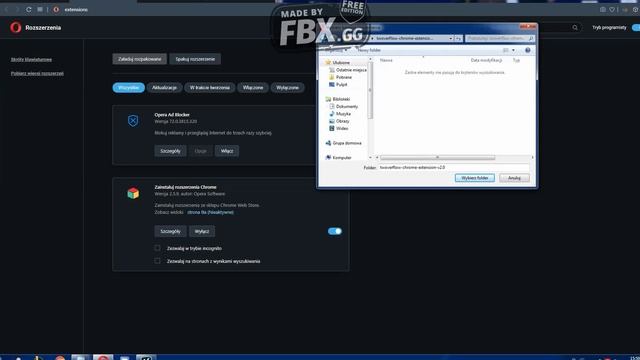This screenshot has height=360, width=640.
Task: Sort by the Nazwa column header
Action: click(386, 60)
